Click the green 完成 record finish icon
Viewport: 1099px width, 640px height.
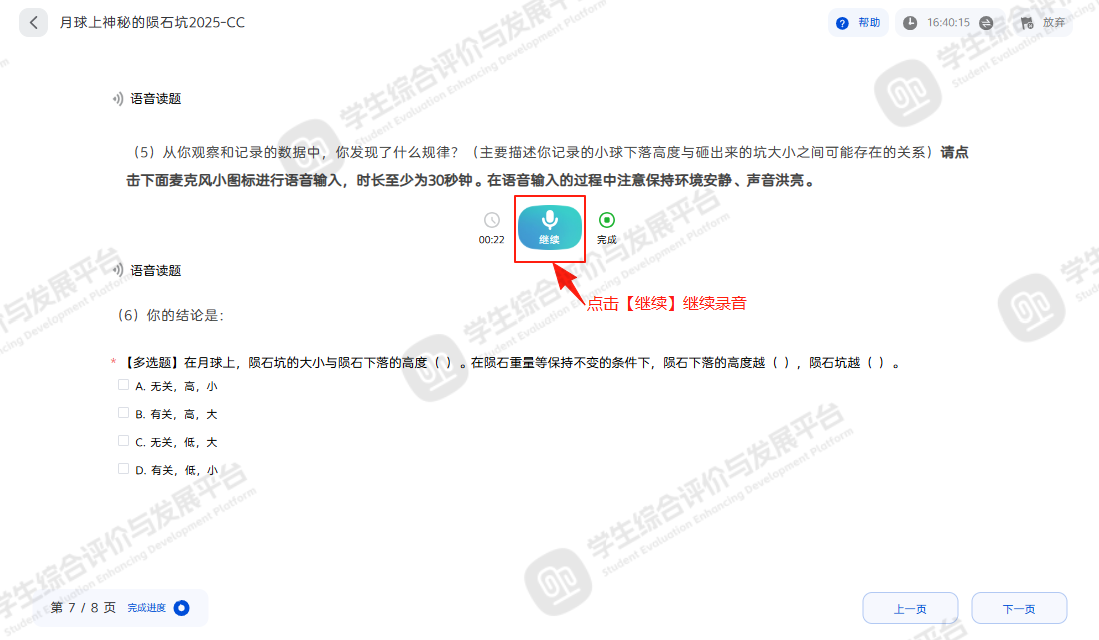pyautogui.click(x=606, y=220)
